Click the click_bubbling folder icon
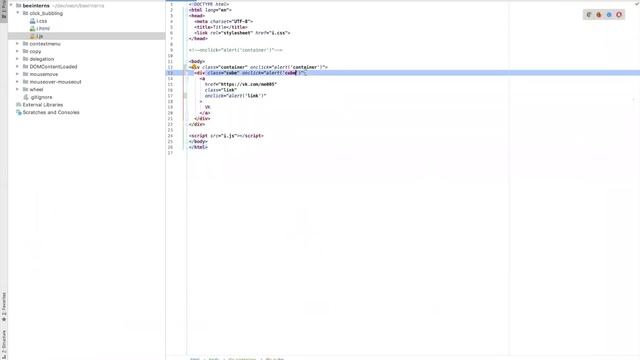 click(x=25, y=13)
